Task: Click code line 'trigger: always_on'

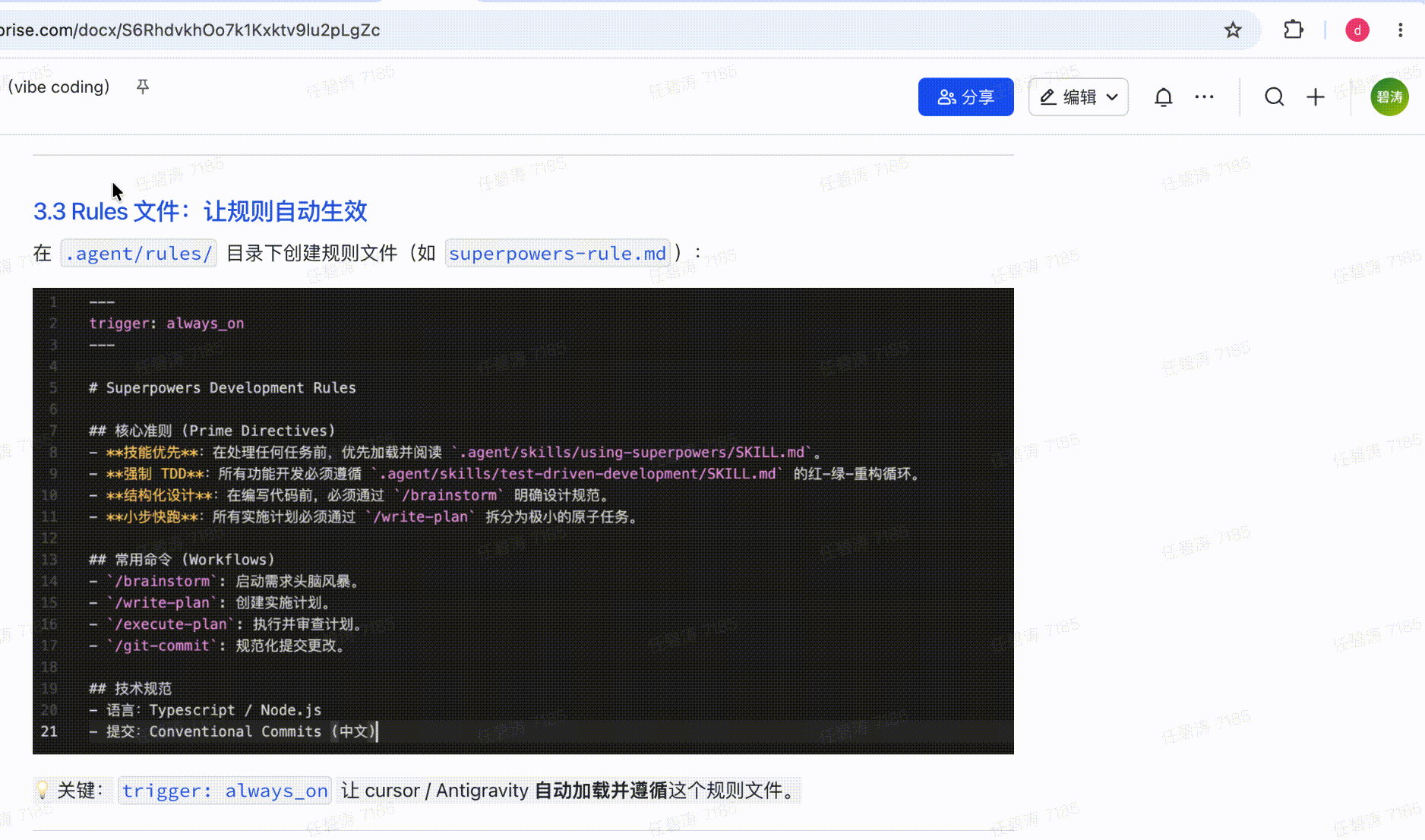Action: (166, 324)
